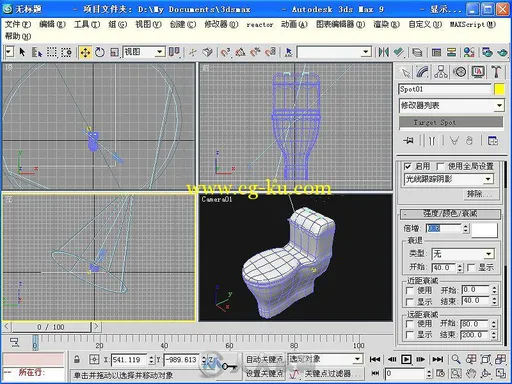
Task: Click Configure Modifier Sets icon
Action: click(493, 141)
